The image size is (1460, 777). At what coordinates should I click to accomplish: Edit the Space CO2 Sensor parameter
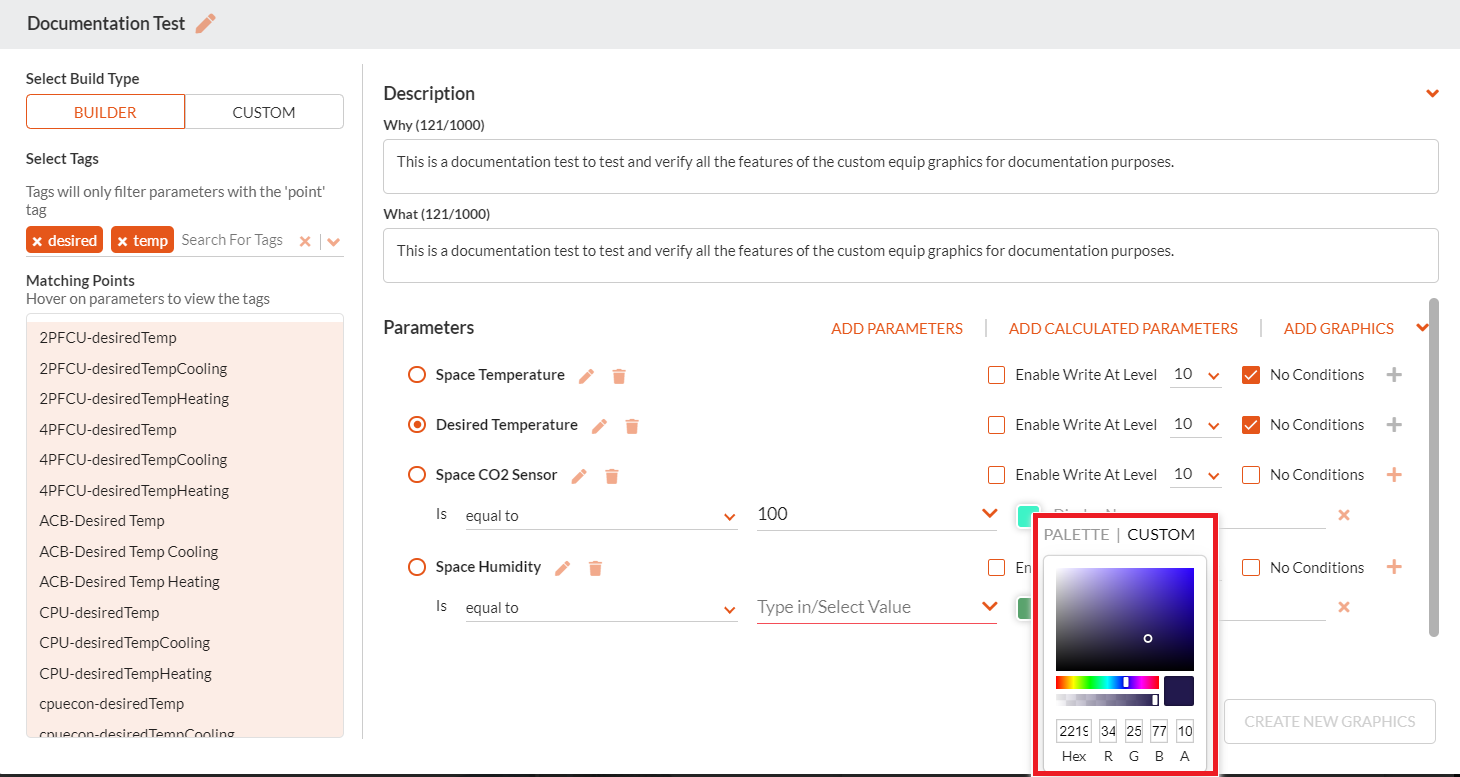pos(579,476)
